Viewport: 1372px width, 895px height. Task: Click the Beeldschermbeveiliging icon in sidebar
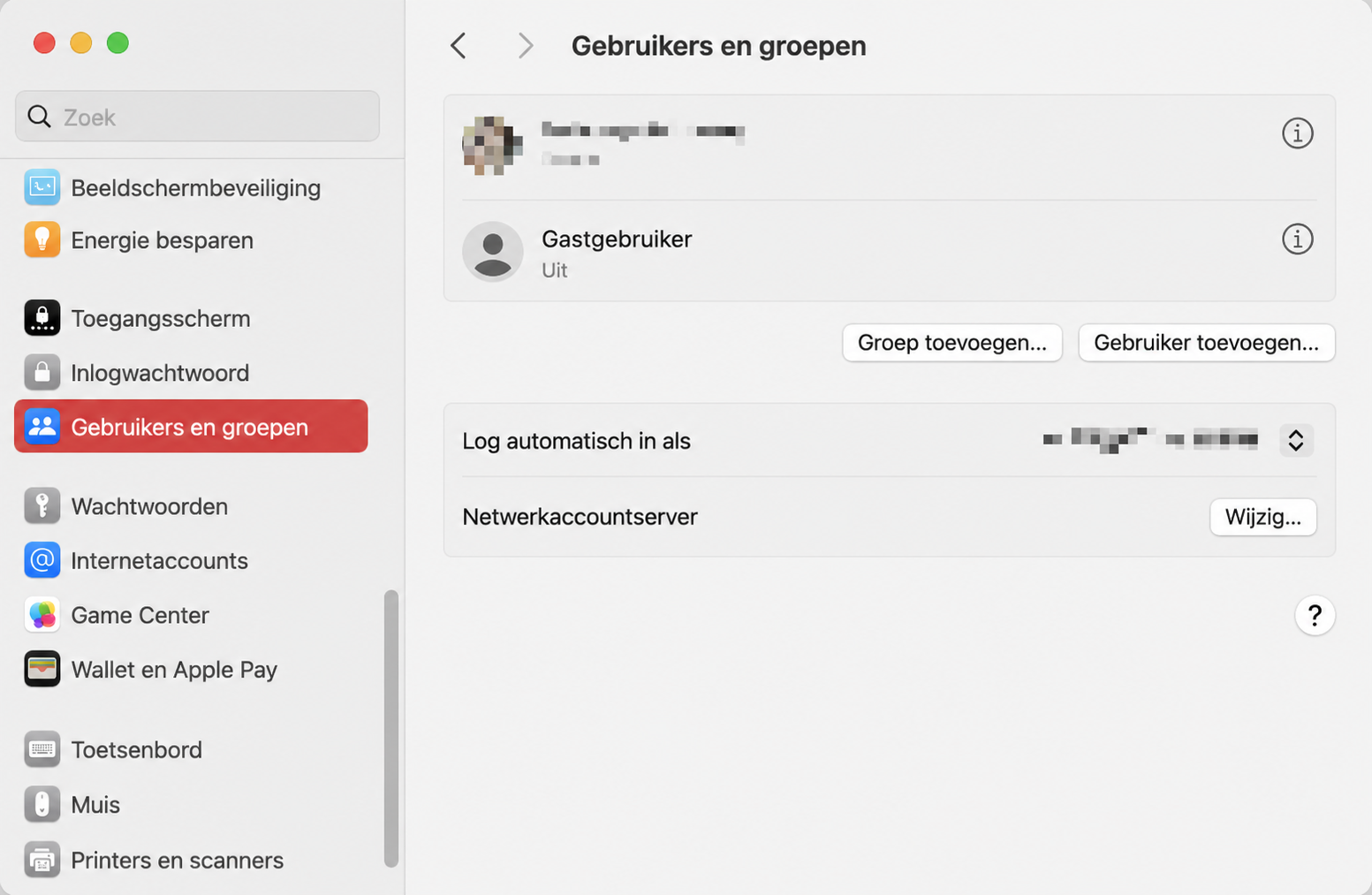point(42,187)
